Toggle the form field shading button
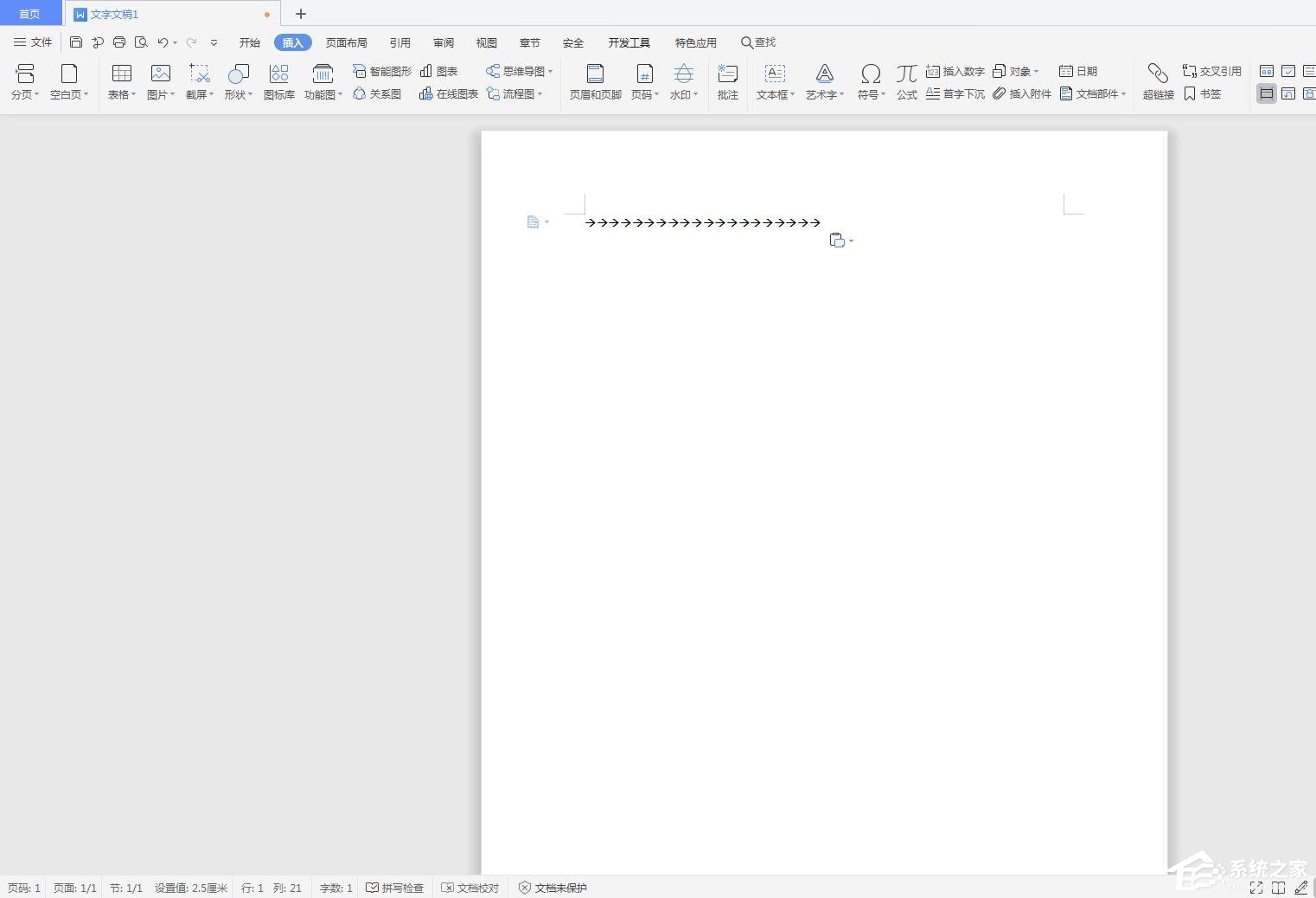This screenshot has height=898, width=1316. [x=1267, y=93]
